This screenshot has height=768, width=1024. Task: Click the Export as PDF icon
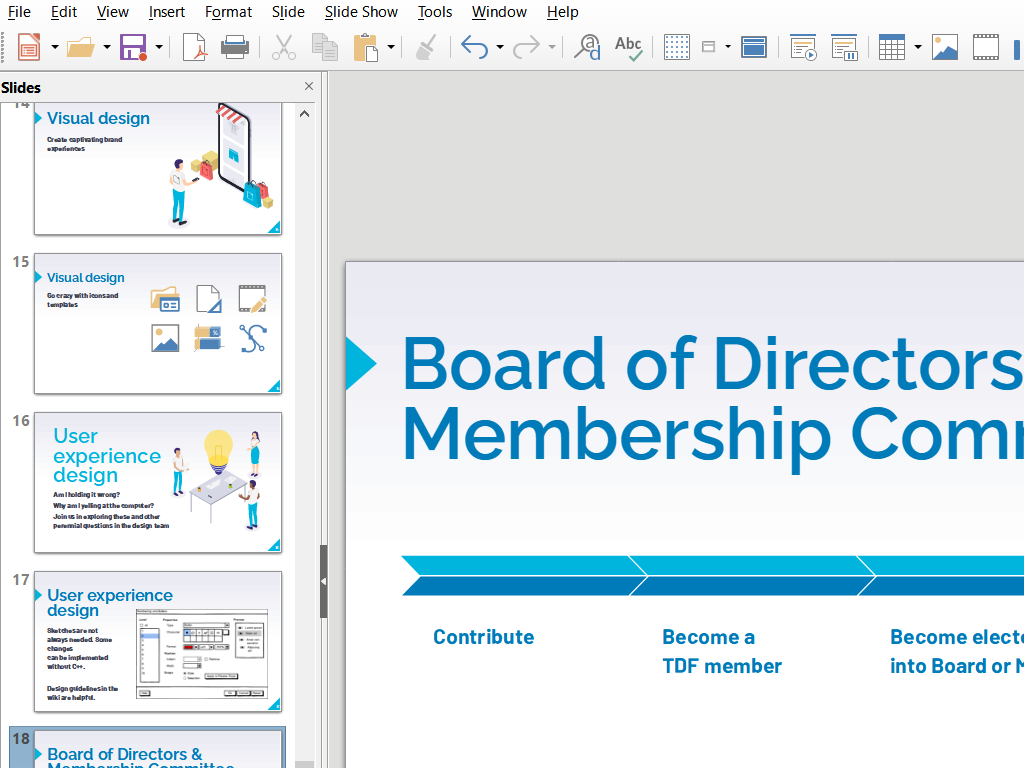(x=194, y=47)
